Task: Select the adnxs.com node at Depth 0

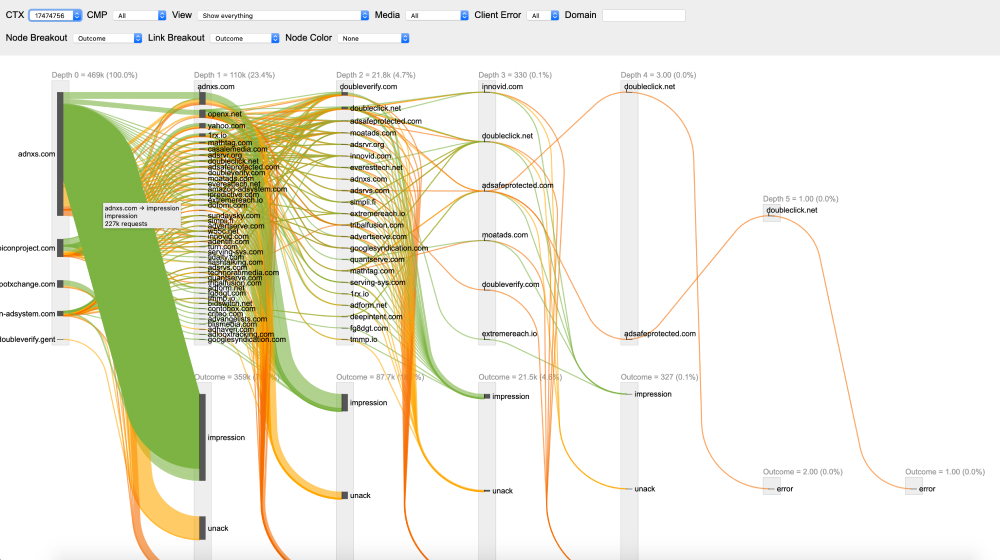Action: [x=61, y=154]
